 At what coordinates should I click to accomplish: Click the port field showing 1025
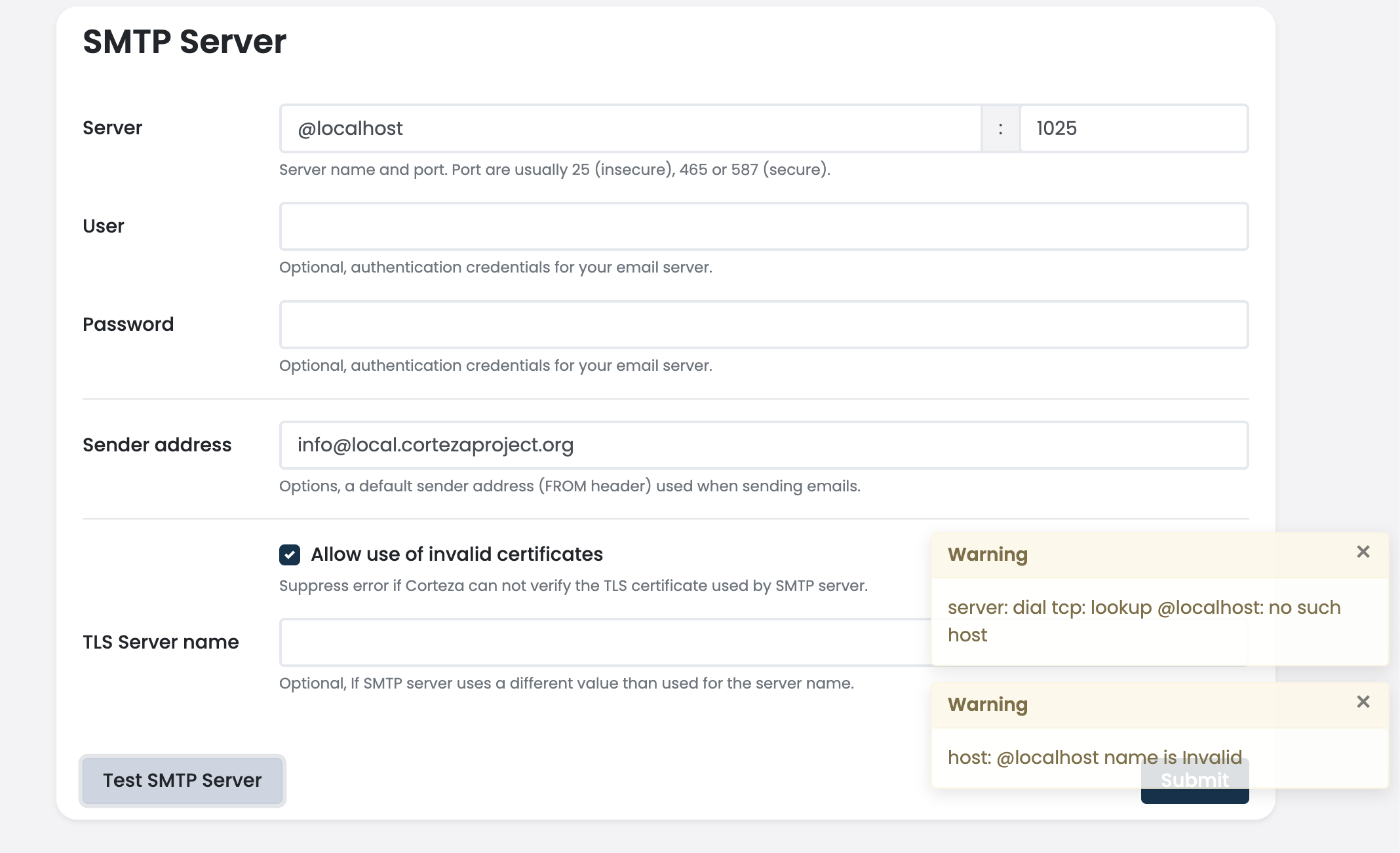(1133, 128)
